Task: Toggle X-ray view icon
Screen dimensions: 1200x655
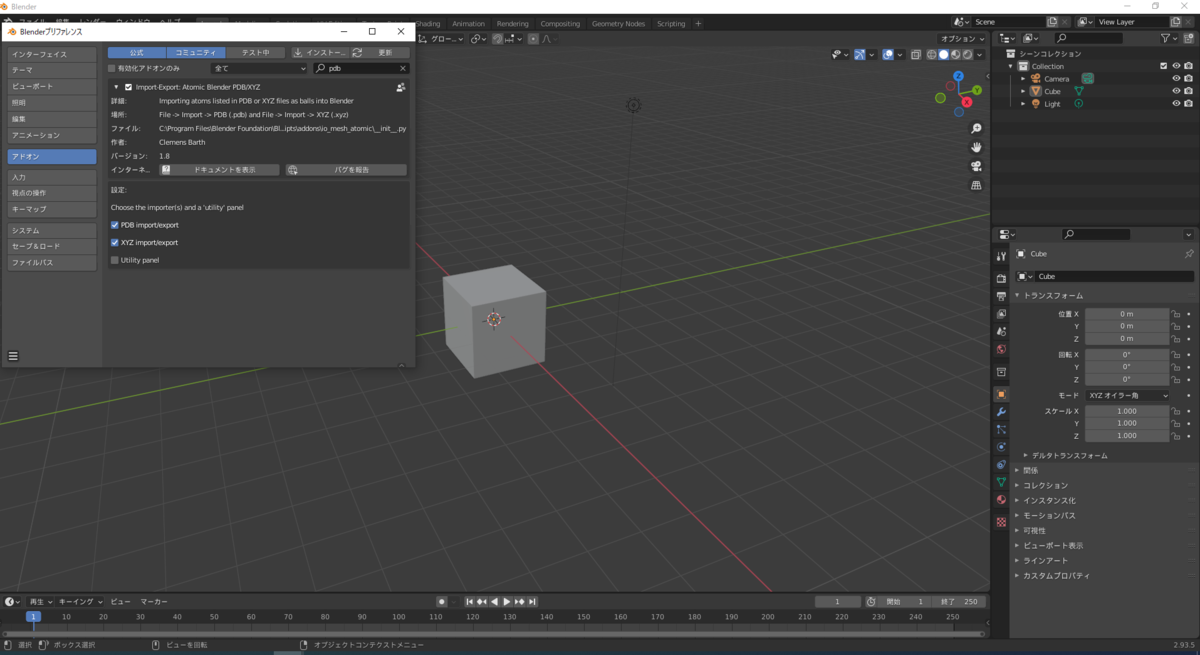Action: [x=915, y=55]
